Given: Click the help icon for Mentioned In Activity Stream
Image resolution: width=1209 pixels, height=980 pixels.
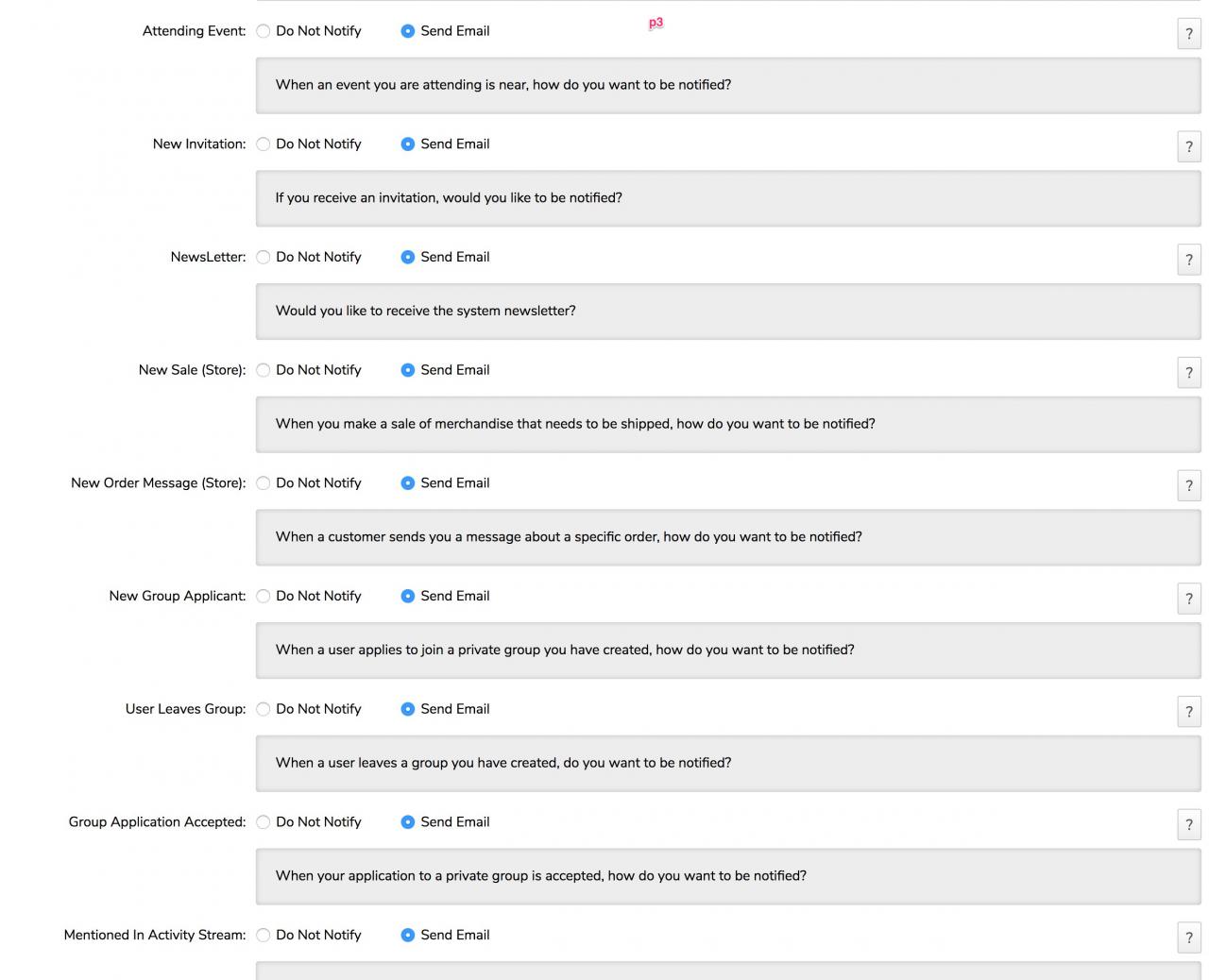Looking at the screenshot, I should (x=1188, y=938).
